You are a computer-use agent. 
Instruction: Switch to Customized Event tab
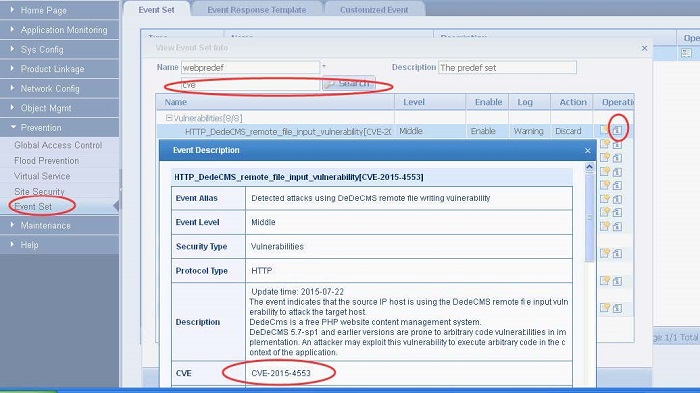tap(374, 10)
